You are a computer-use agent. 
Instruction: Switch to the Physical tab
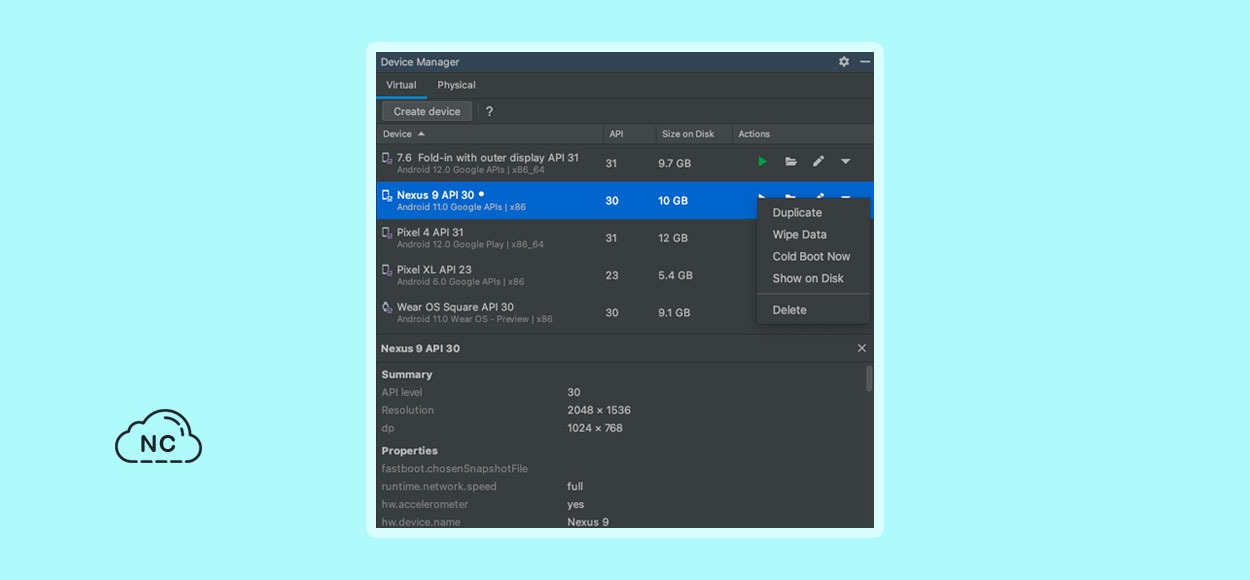456,85
